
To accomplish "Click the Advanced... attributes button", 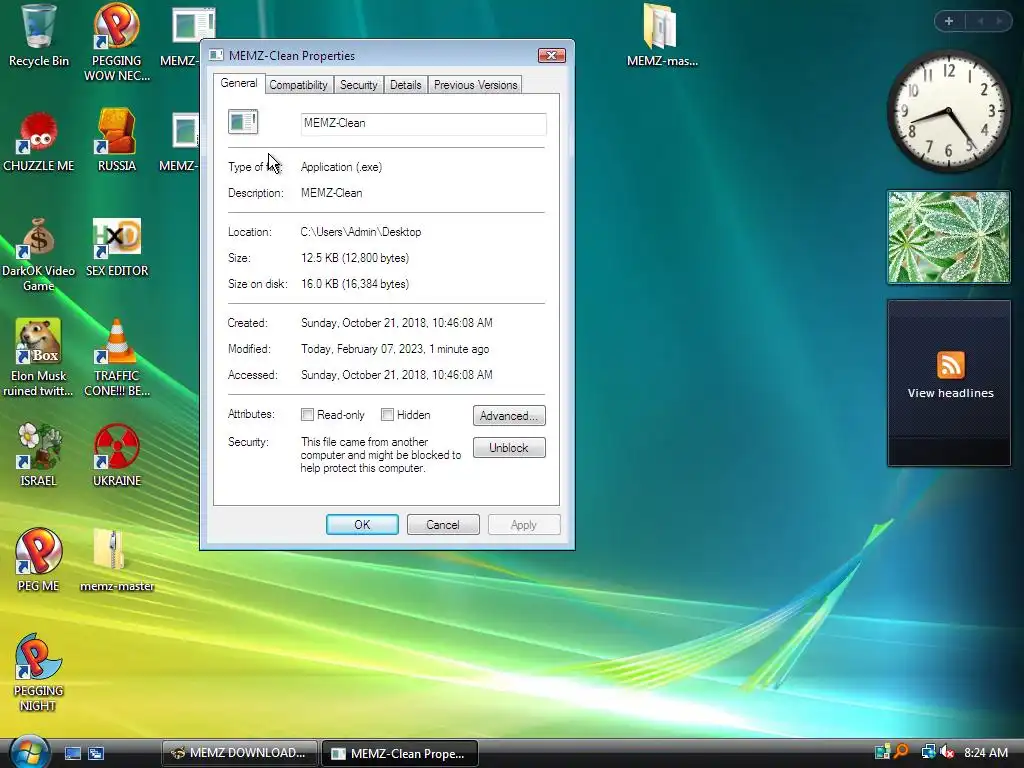I will point(509,415).
